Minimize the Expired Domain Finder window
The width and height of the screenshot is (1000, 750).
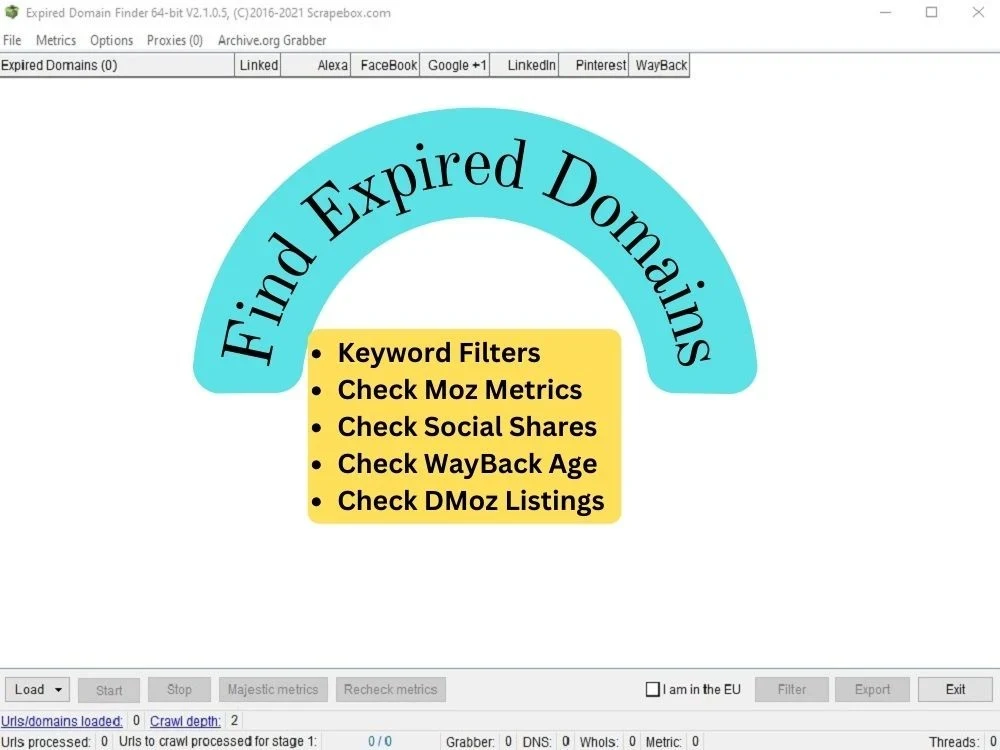885,12
